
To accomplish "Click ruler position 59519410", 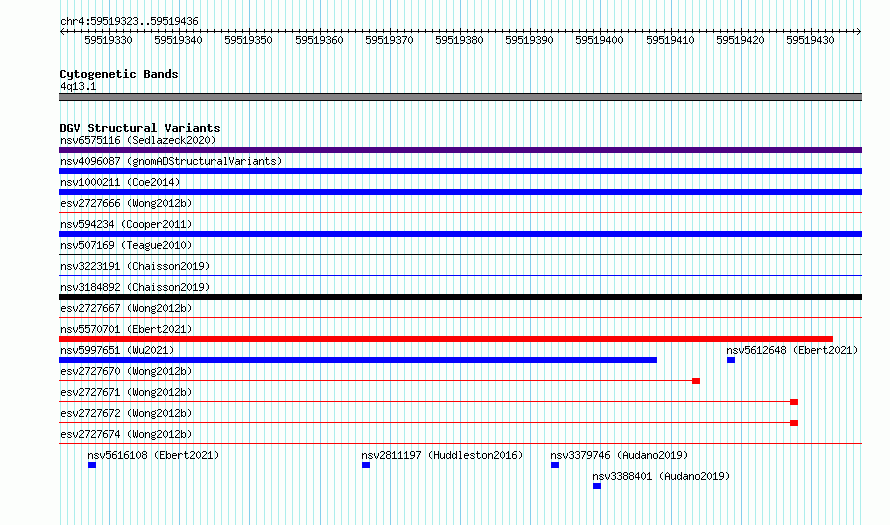I will point(670,40).
